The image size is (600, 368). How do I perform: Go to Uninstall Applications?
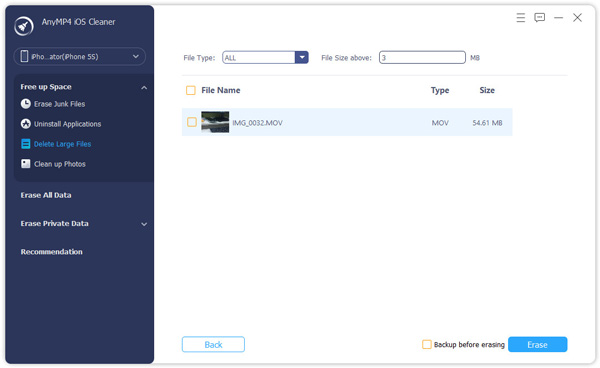pyautogui.click(x=67, y=124)
